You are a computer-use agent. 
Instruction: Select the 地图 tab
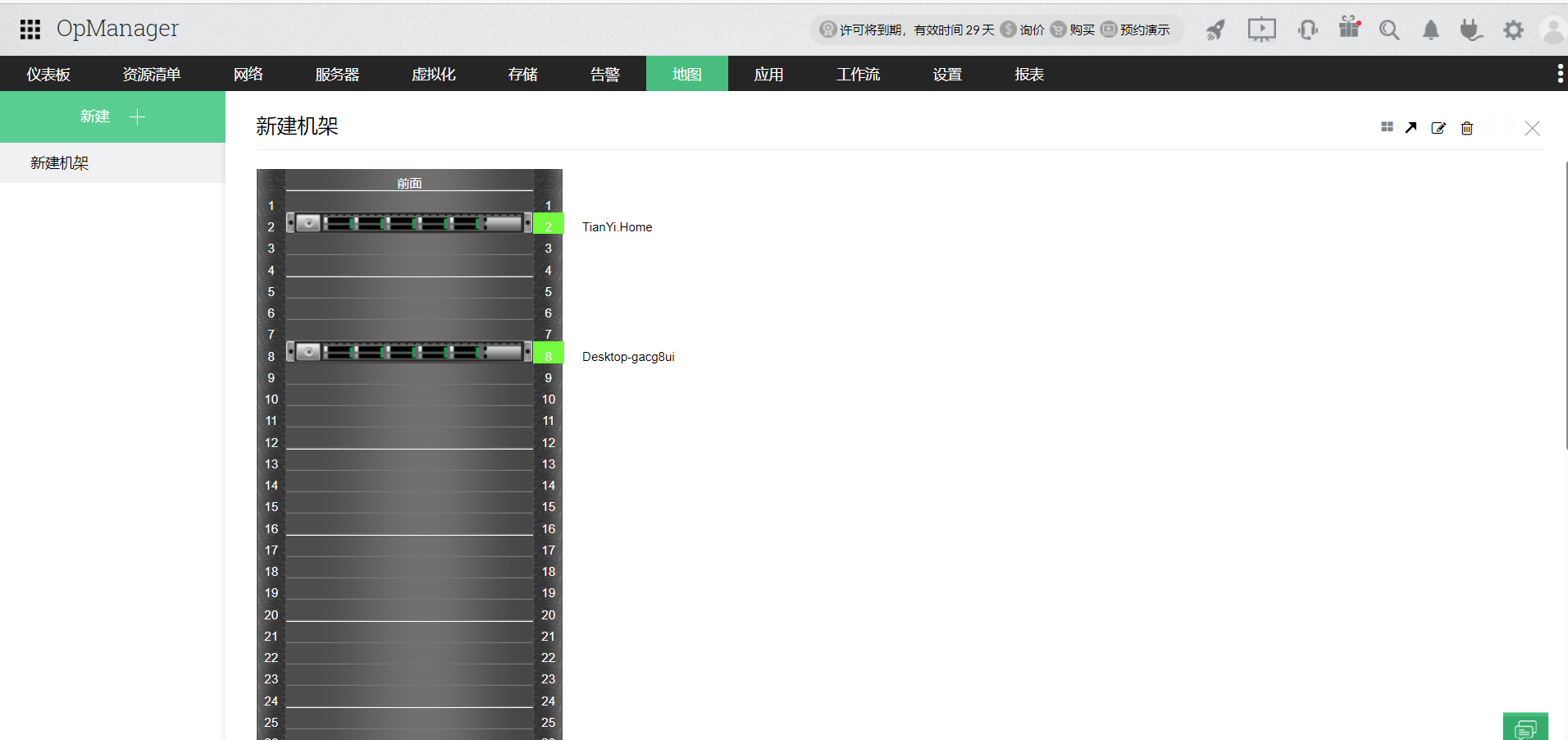tap(687, 74)
